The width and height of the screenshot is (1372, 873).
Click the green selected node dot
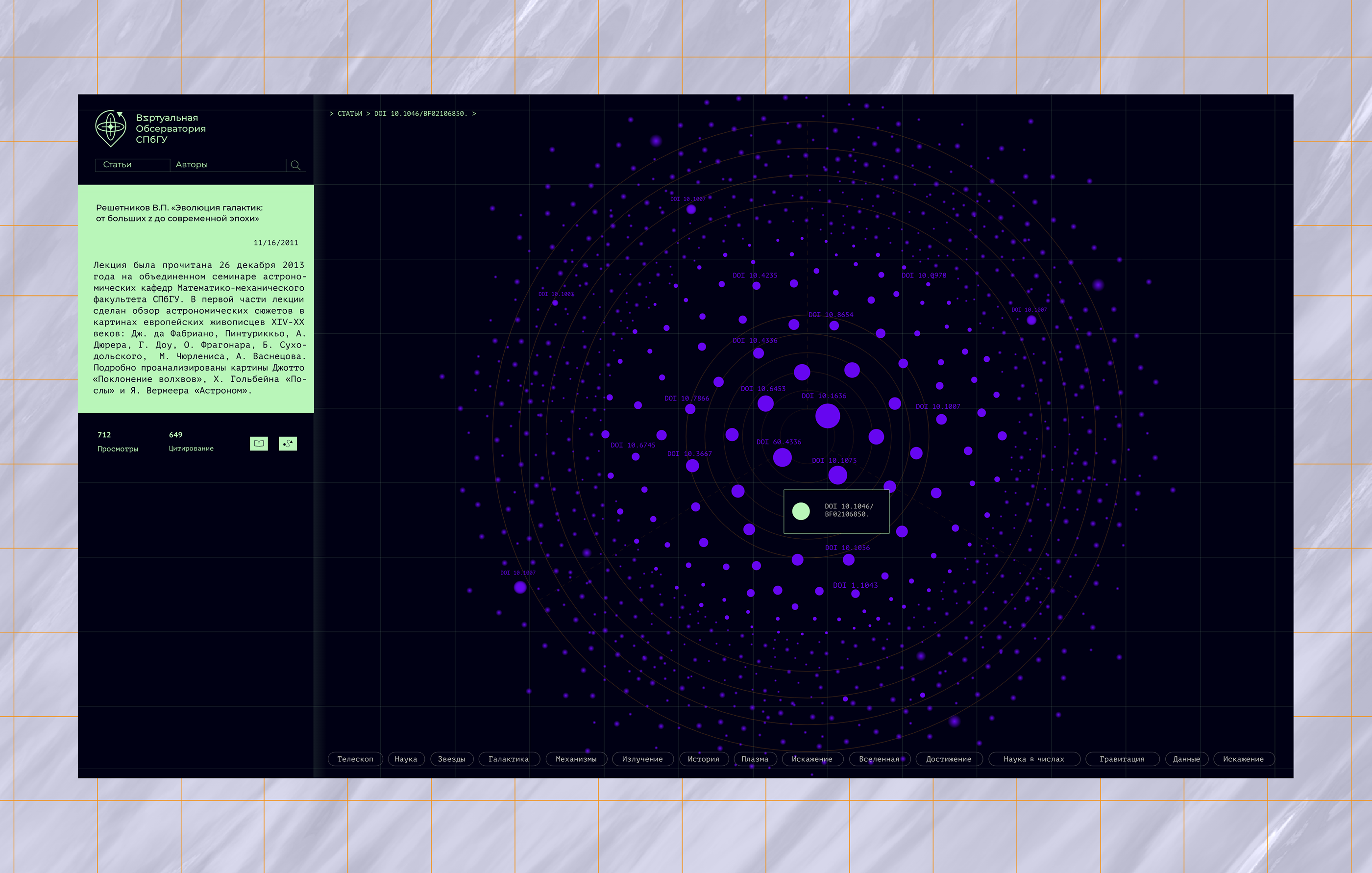[801, 511]
